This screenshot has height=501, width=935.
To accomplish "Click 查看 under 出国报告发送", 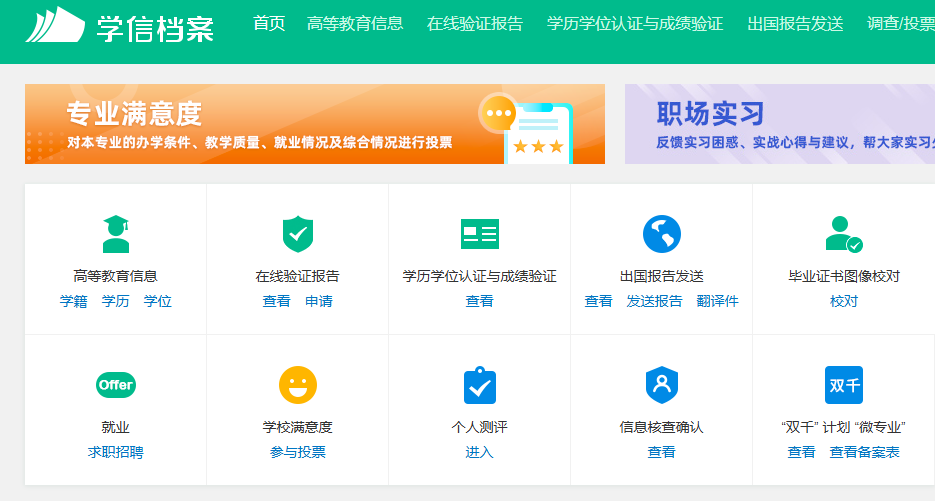I will click(599, 301).
